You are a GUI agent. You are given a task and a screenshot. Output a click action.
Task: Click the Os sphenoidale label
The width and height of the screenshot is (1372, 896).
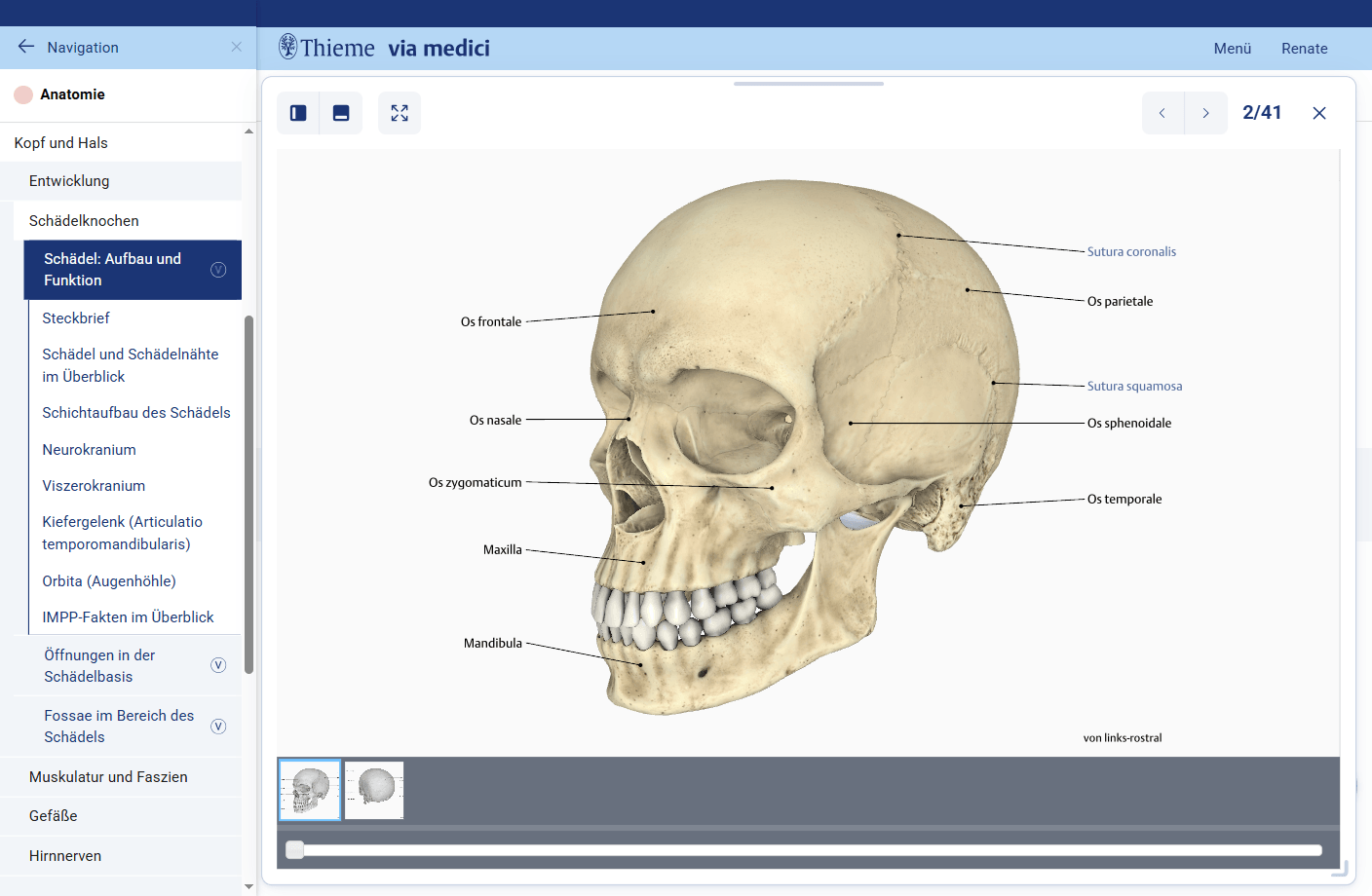click(x=1129, y=423)
